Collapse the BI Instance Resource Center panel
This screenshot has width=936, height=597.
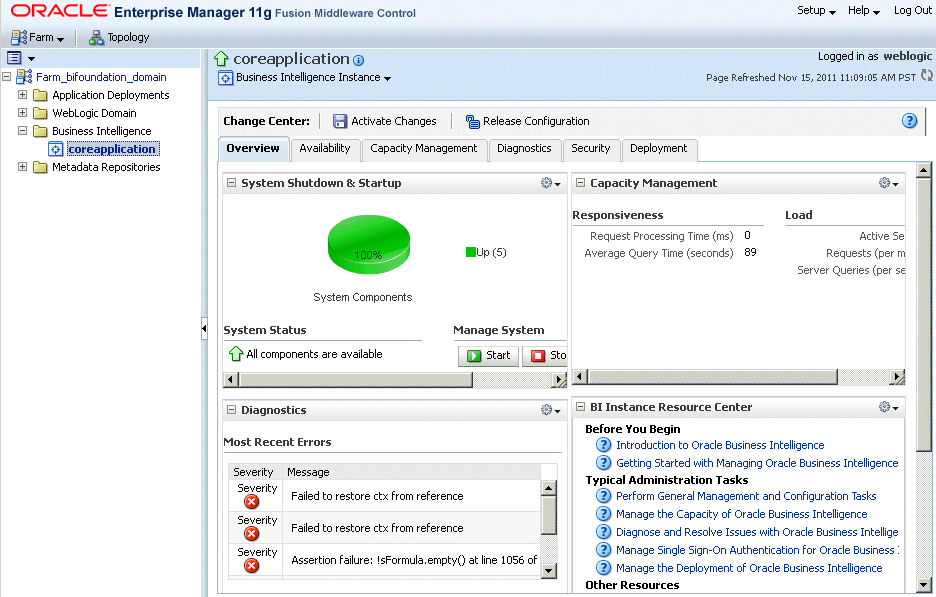point(580,407)
